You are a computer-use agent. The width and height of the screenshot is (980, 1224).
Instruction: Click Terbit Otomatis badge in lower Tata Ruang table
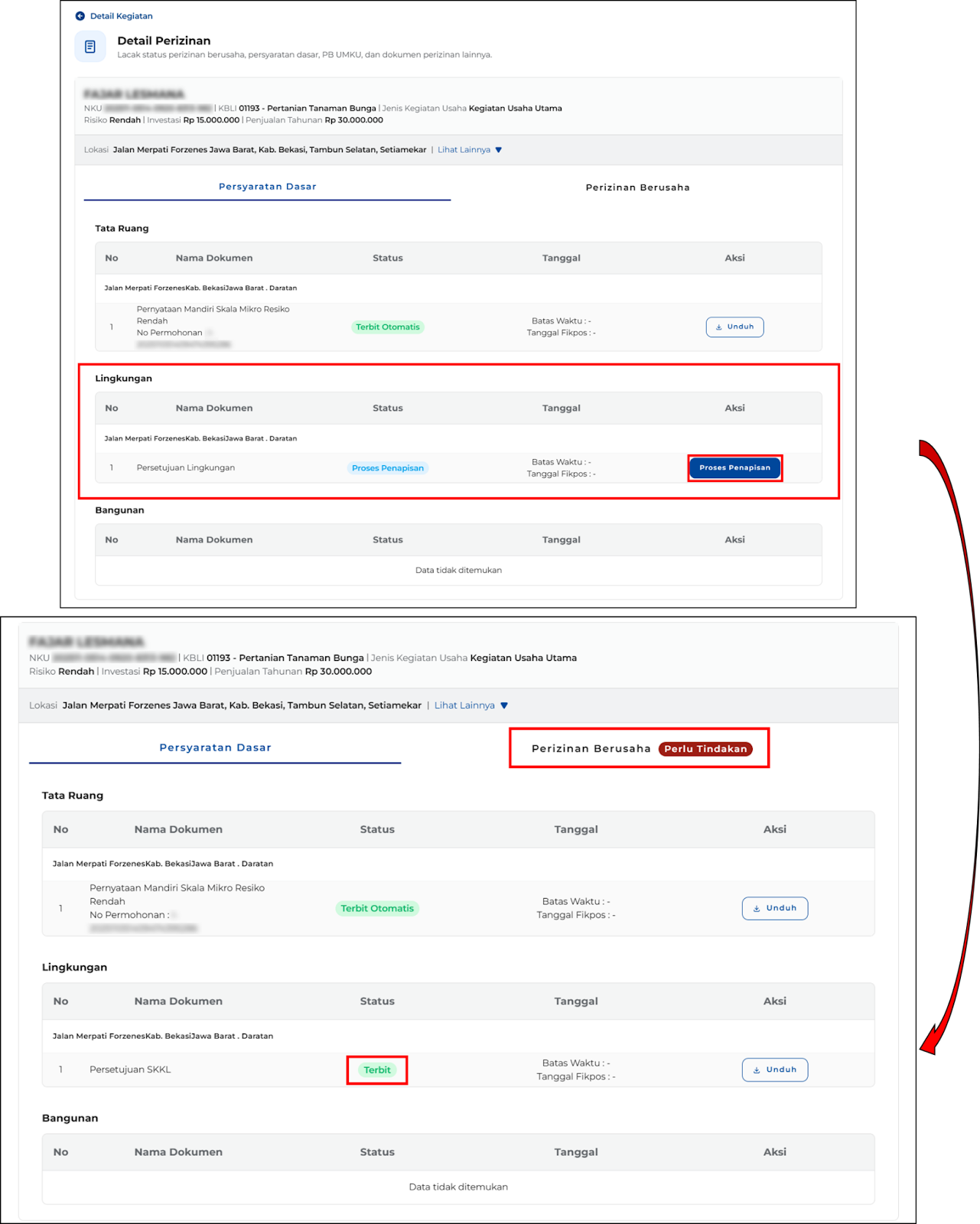377,908
